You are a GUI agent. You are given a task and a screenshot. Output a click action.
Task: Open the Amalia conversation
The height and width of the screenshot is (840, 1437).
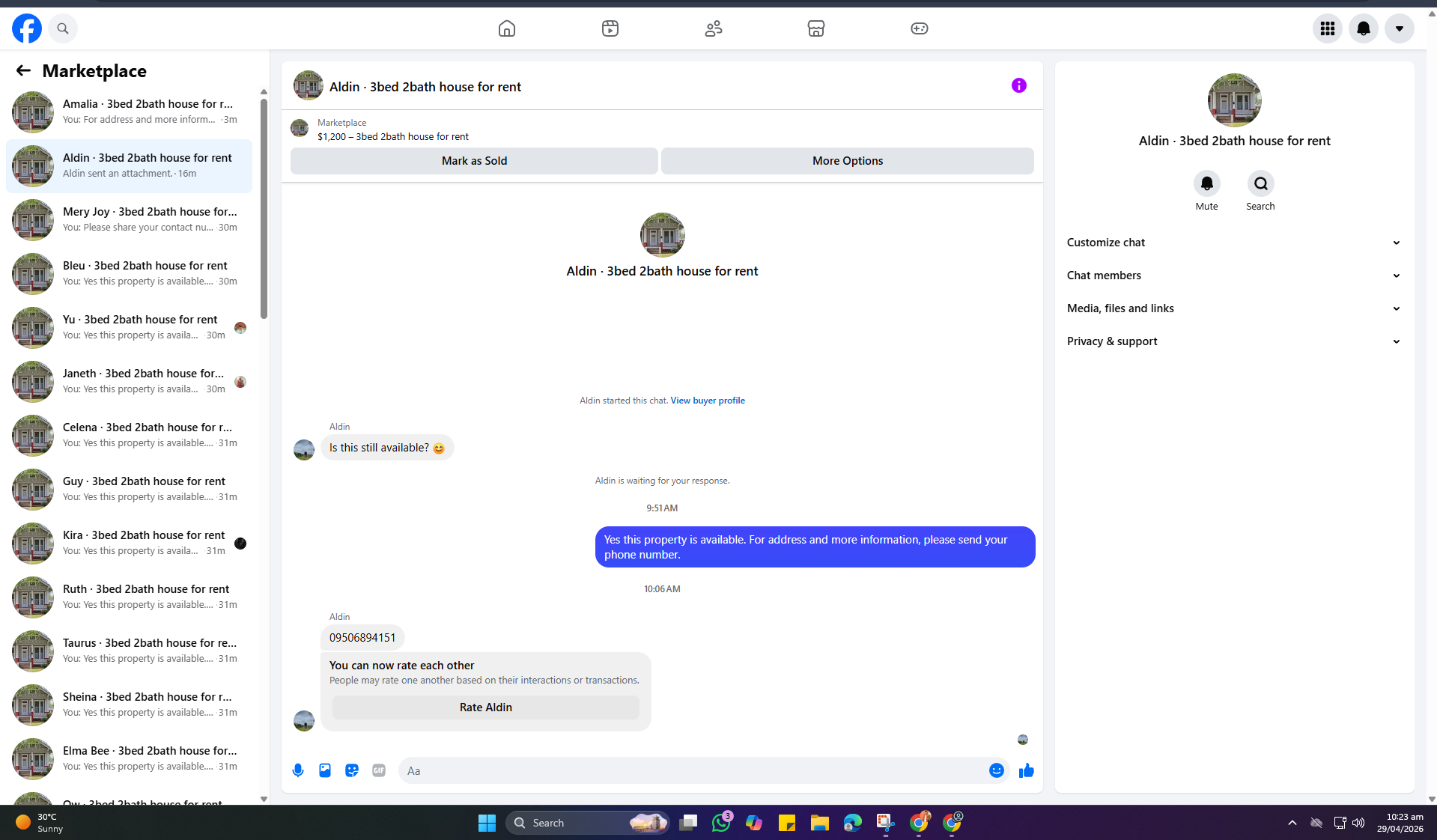pyautogui.click(x=129, y=112)
